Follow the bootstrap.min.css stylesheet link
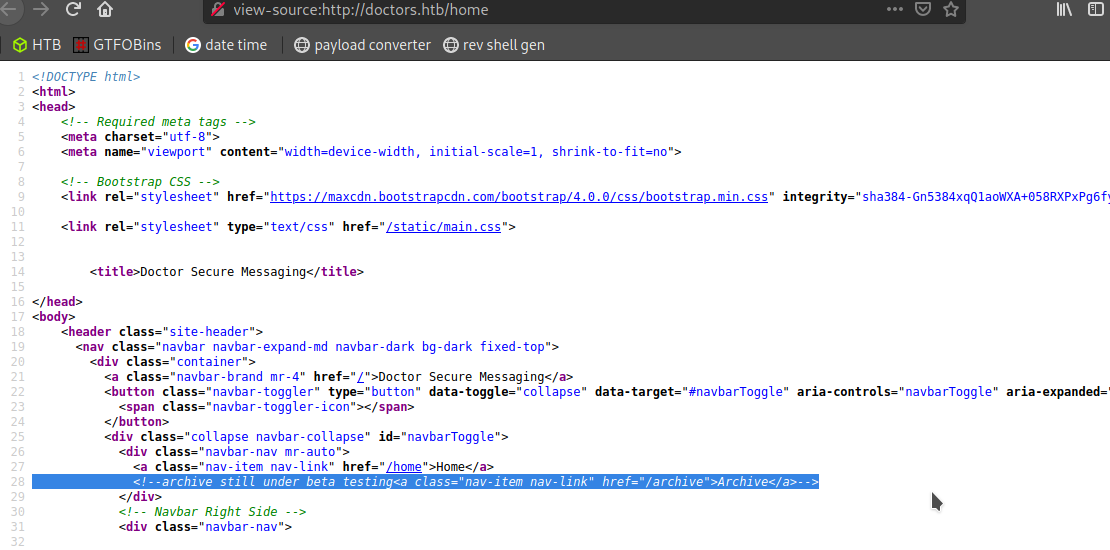Viewport: 1110px width, 550px height. 518,197
